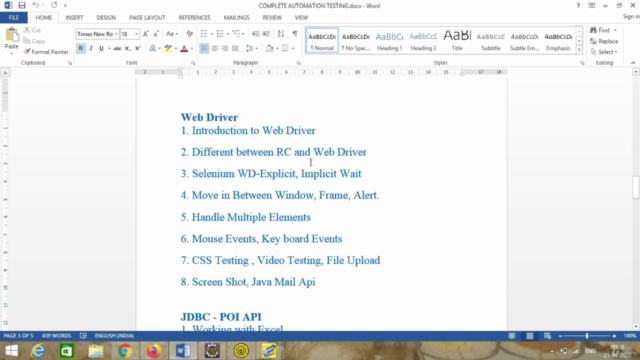The height and width of the screenshot is (360, 640).
Task: Switch to the PAGE LAYOUT tab
Action: coord(147,18)
